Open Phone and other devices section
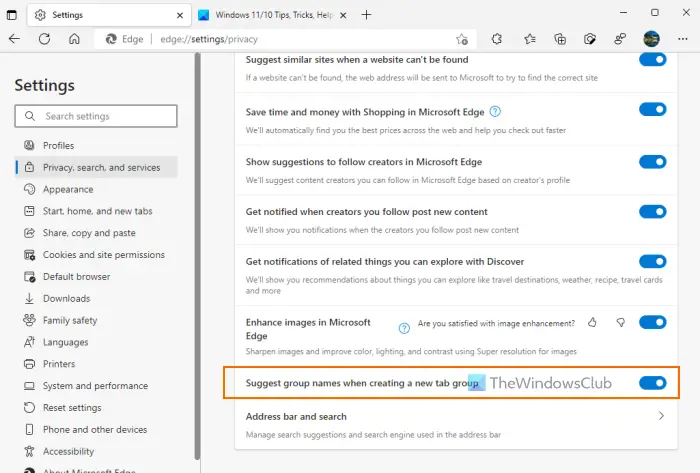700x473 pixels. [x=97, y=430]
